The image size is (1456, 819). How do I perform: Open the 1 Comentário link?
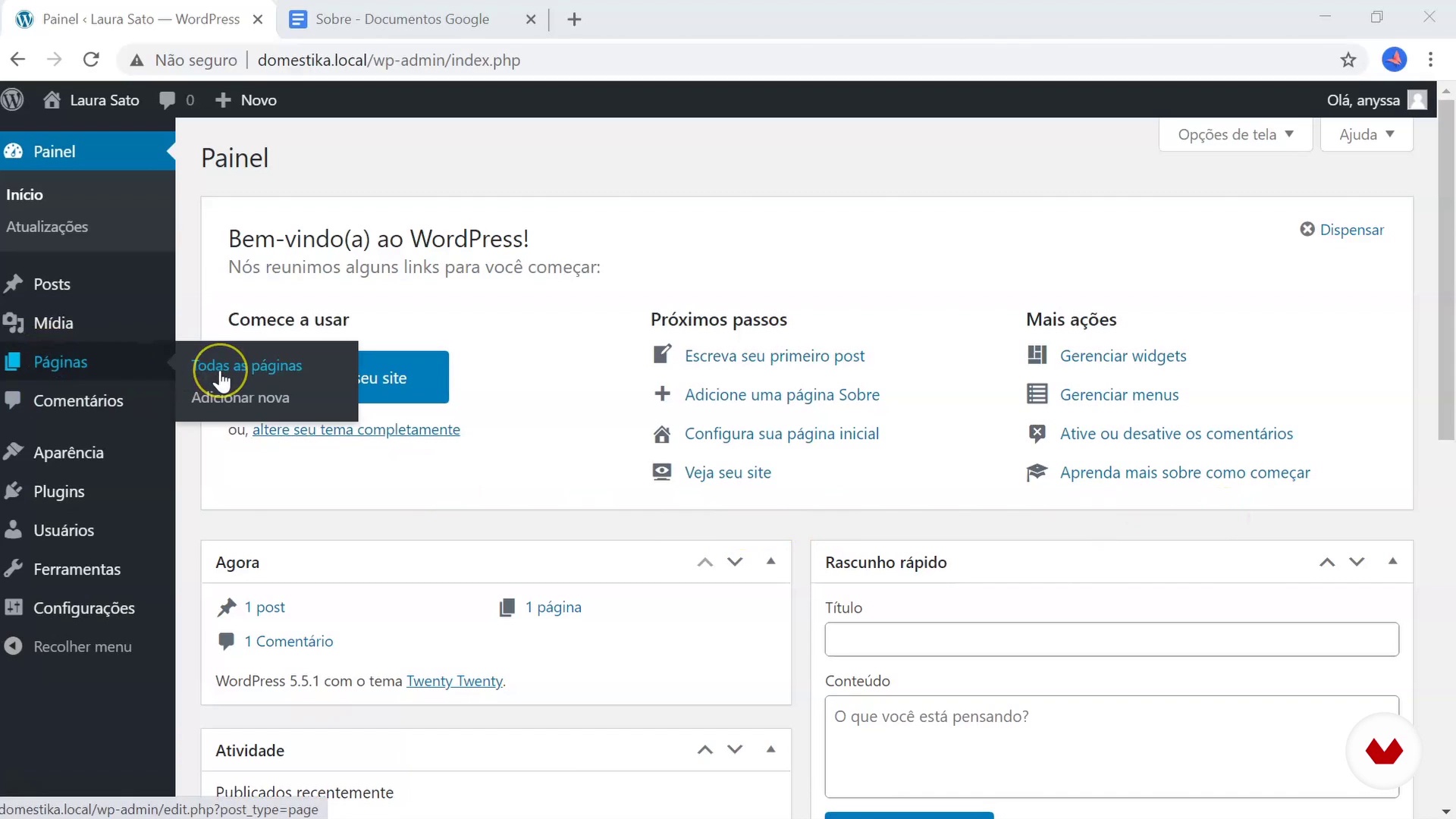tap(288, 642)
